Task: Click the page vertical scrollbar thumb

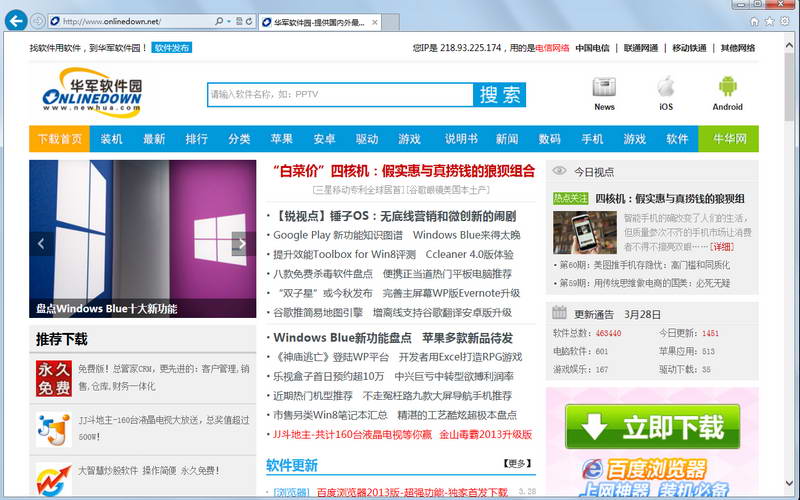Action: click(x=789, y=86)
